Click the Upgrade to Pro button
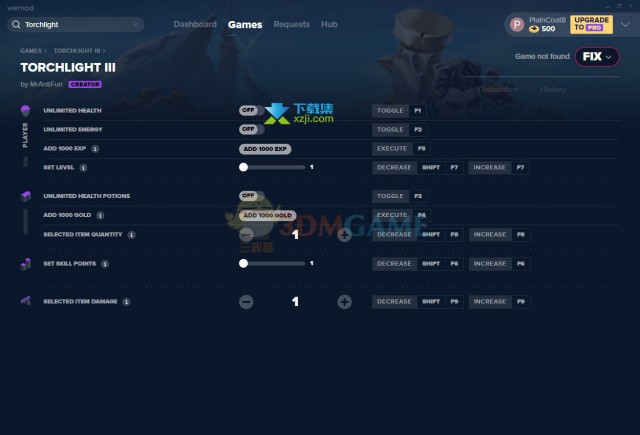The width and height of the screenshot is (640, 435). [591, 24]
